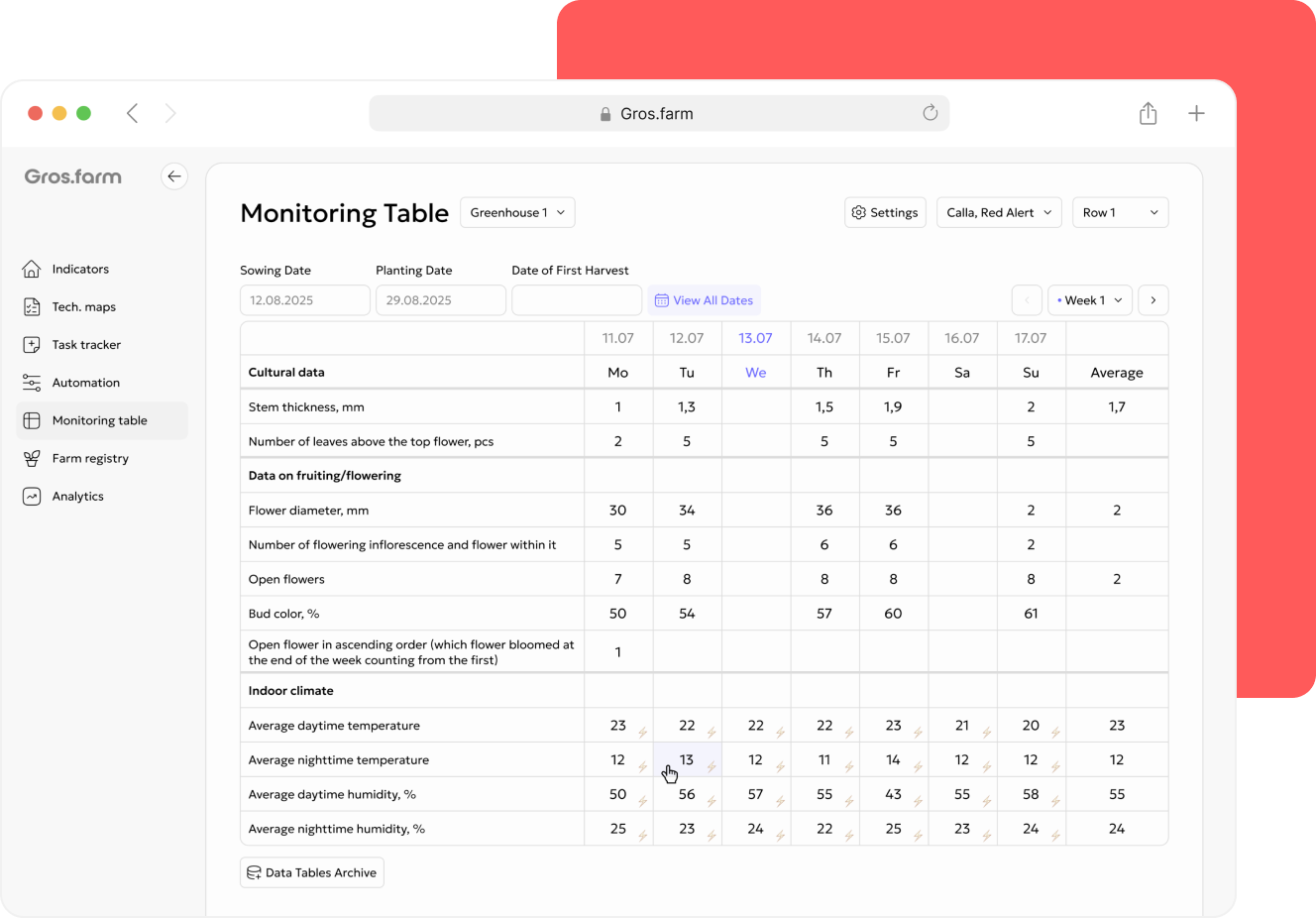Open the Week 1 dropdown

1090,300
